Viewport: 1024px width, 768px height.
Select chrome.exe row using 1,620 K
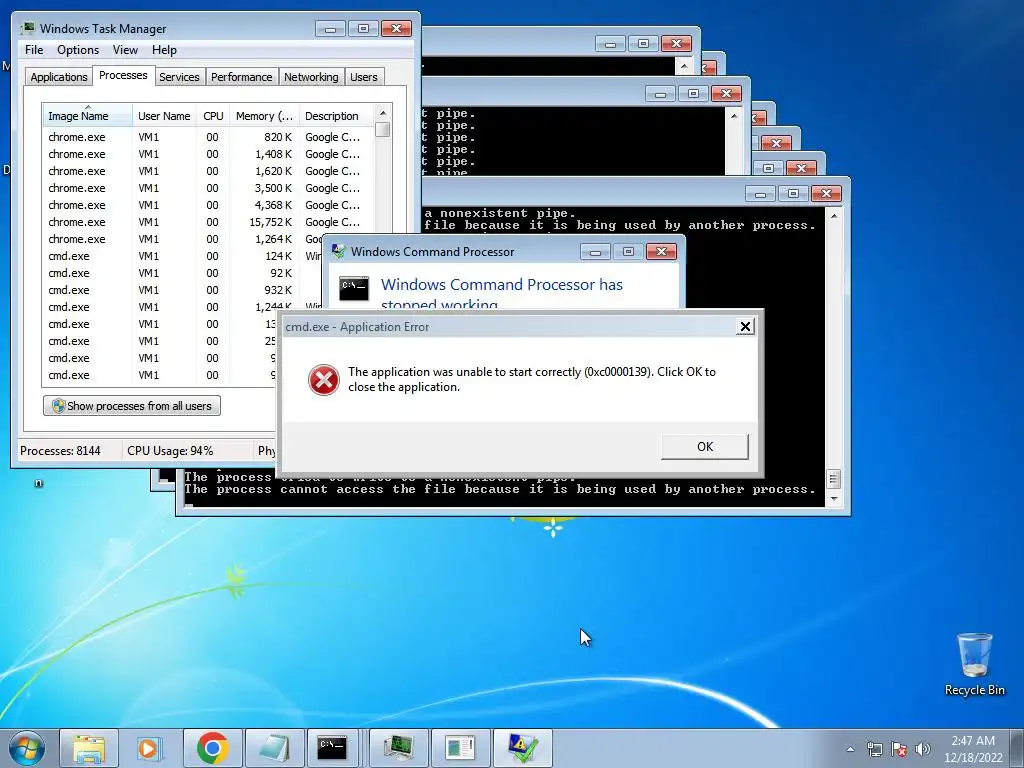pyautogui.click(x=208, y=171)
